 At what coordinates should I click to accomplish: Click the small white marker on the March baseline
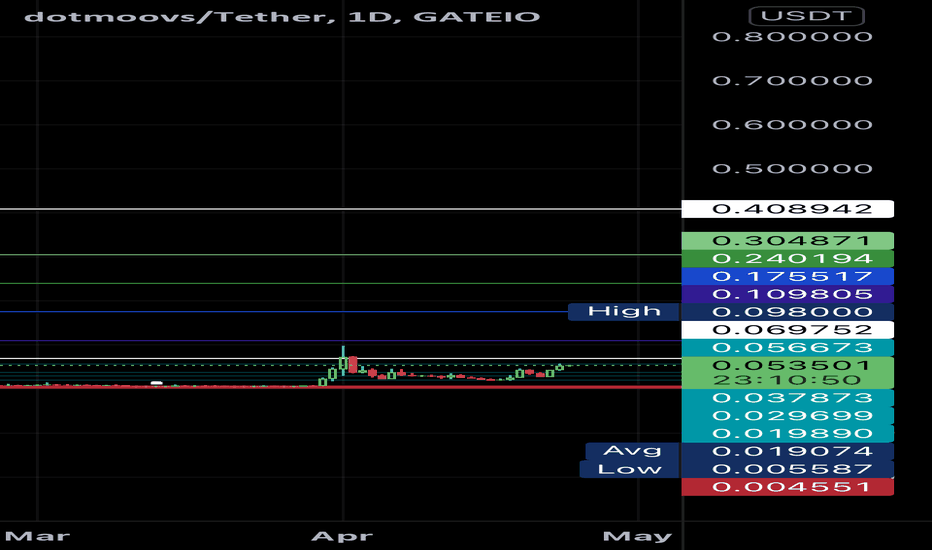pyautogui.click(x=156, y=383)
